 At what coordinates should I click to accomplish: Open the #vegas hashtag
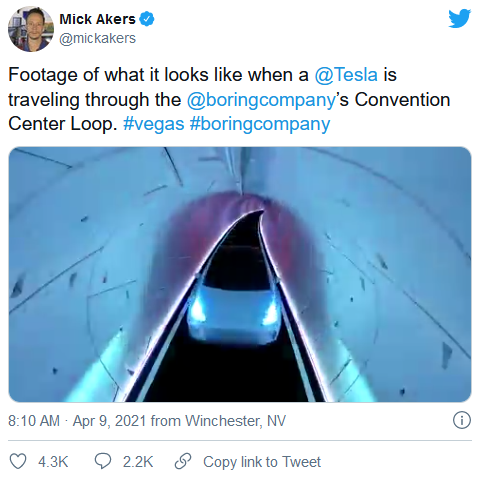click(154, 124)
